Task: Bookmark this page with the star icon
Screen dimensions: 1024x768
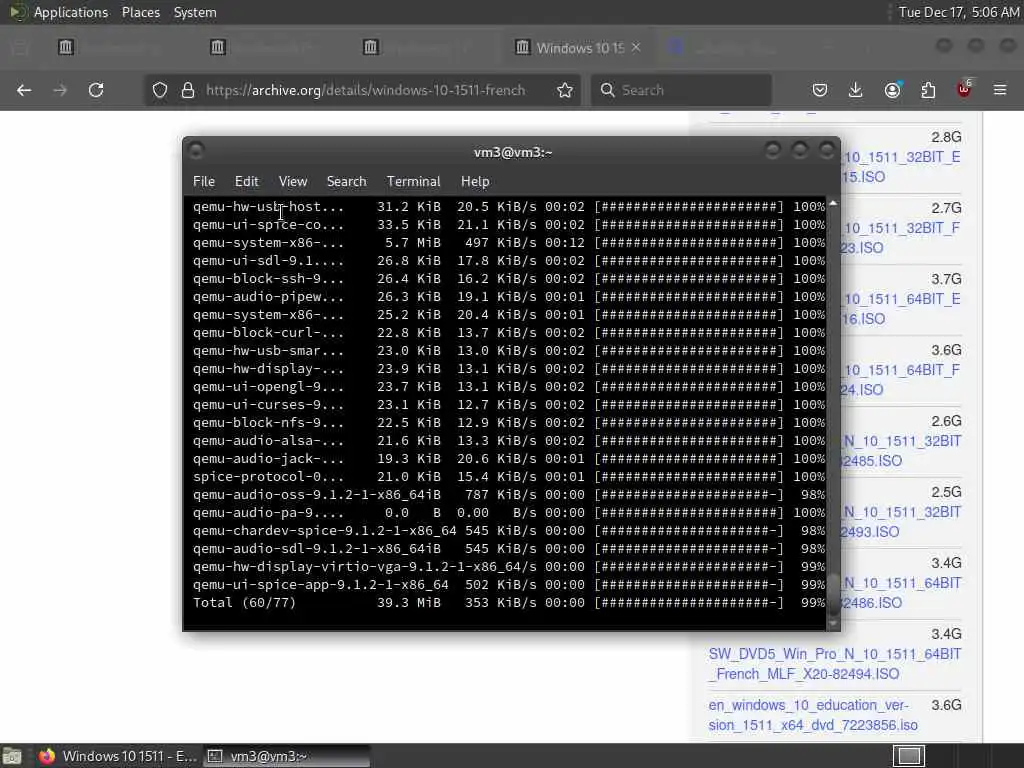Action: click(x=565, y=90)
